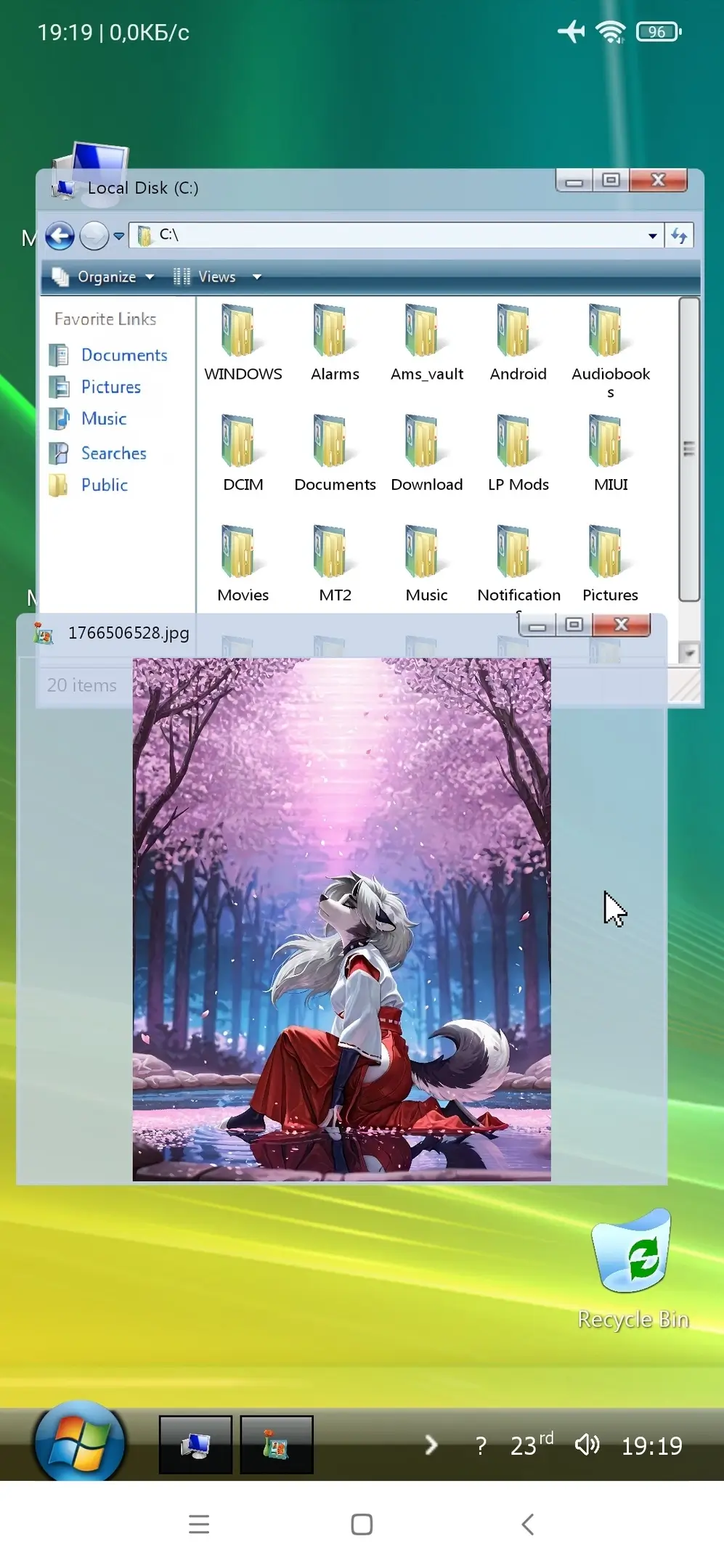
Task: Click the file list vertical scrollbar
Action: point(688,450)
